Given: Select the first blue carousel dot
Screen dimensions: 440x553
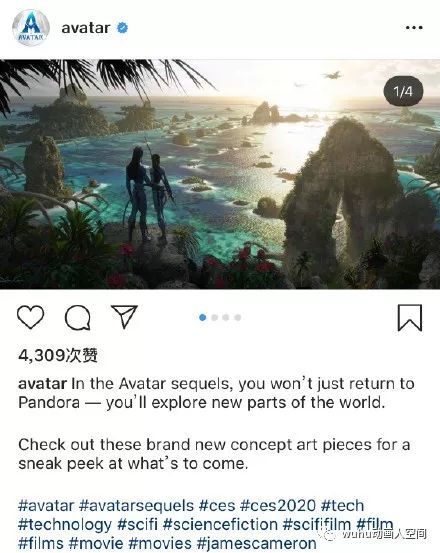Looking at the screenshot, I should click(x=202, y=317).
